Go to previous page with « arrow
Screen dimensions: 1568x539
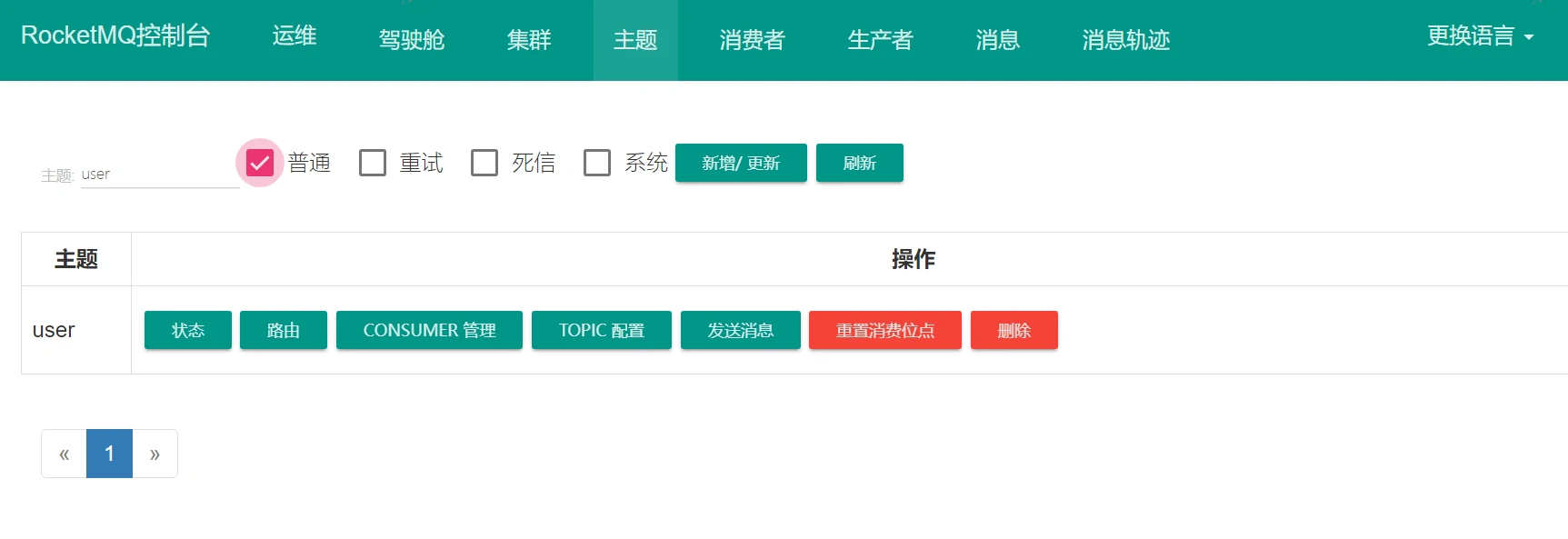64,454
